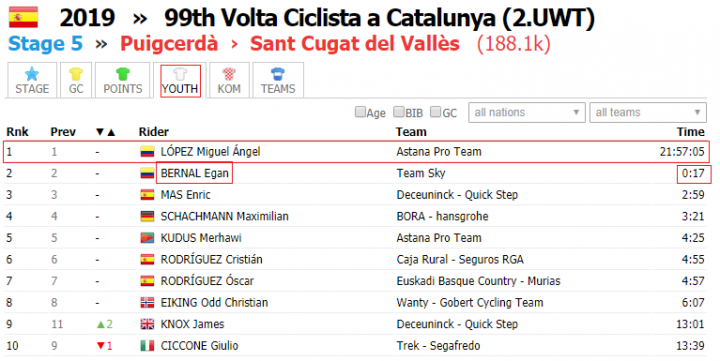Open rider BERNAL Egan's profile
The image size is (720, 361).
click(194, 173)
